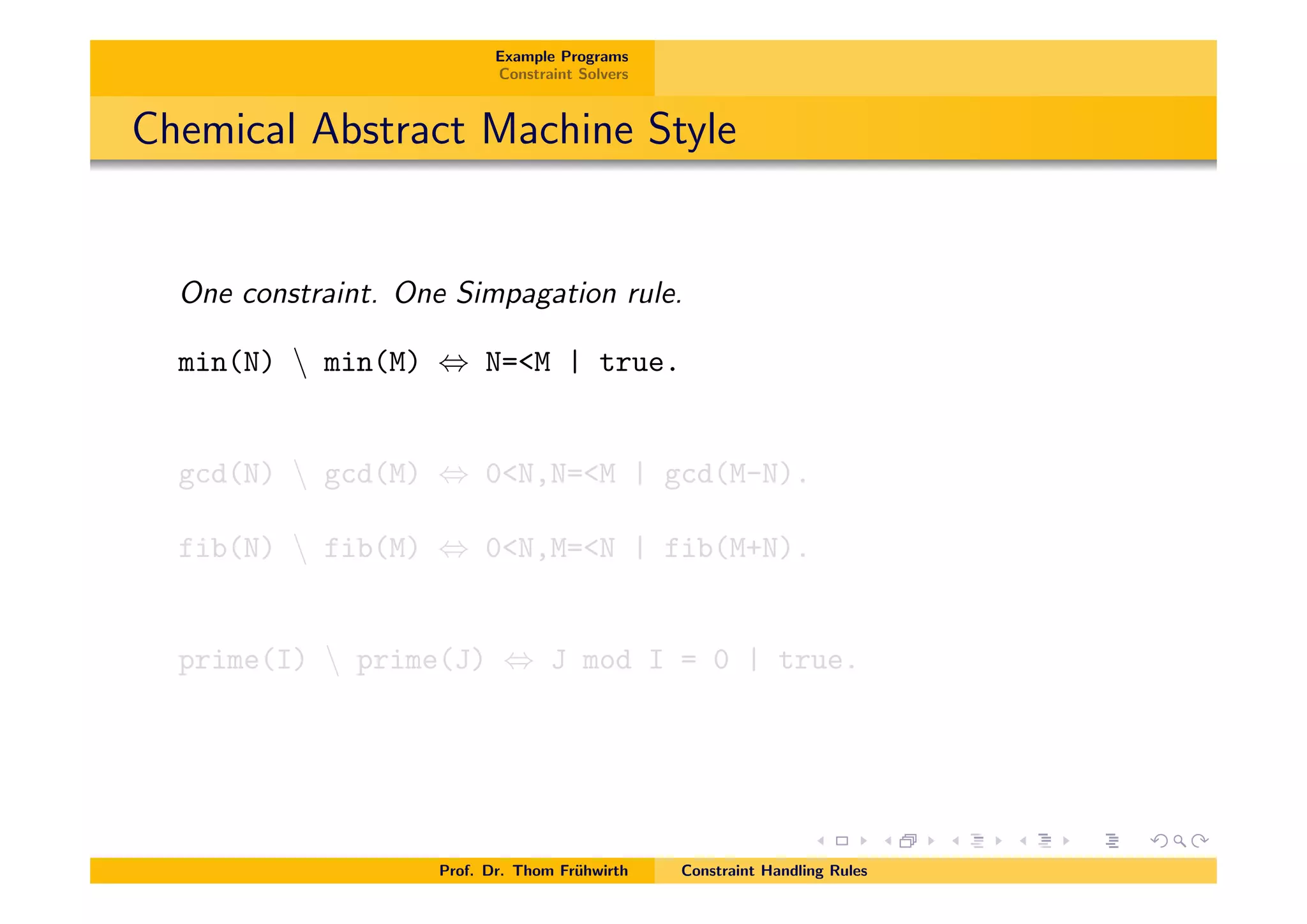Click the next slide arrow
The height and width of the screenshot is (924, 1307).
863,841
